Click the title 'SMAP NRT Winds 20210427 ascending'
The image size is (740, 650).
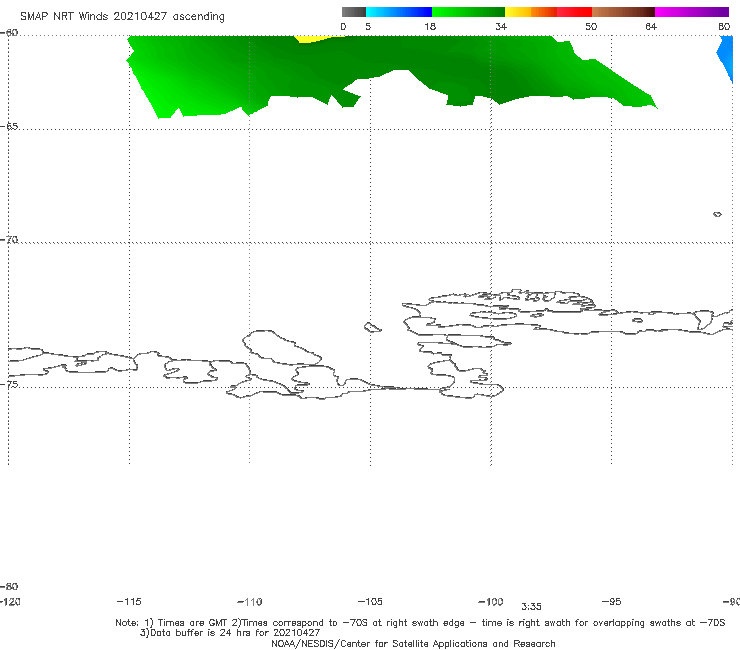tap(122, 17)
